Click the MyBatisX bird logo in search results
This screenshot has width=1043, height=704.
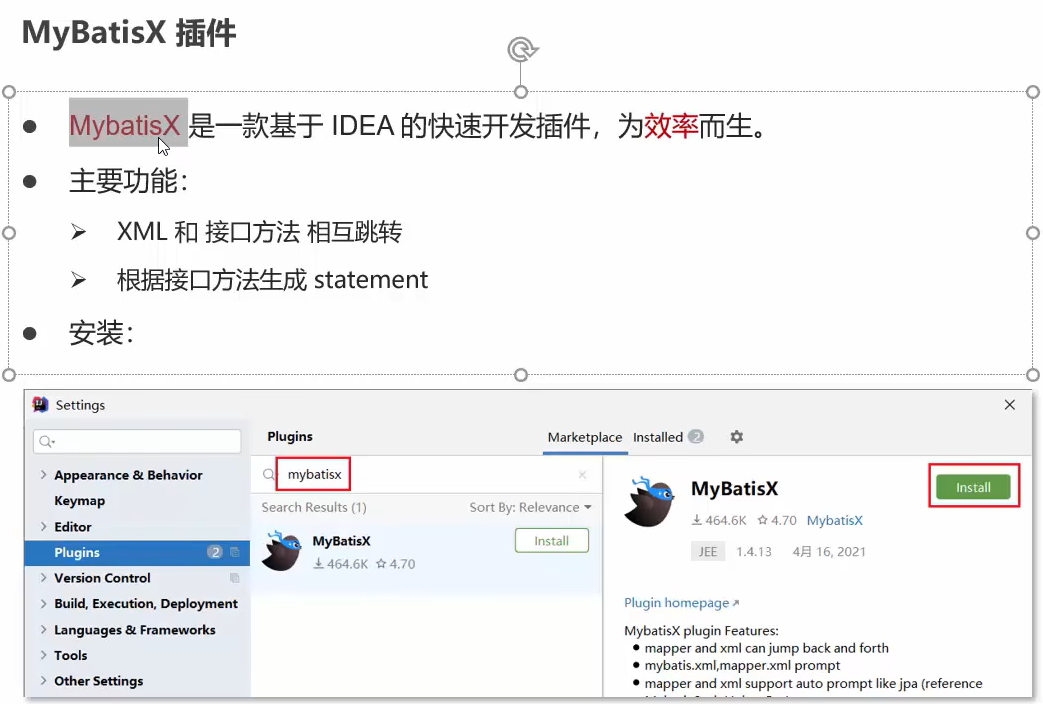pyautogui.click(x=282, y=551)
